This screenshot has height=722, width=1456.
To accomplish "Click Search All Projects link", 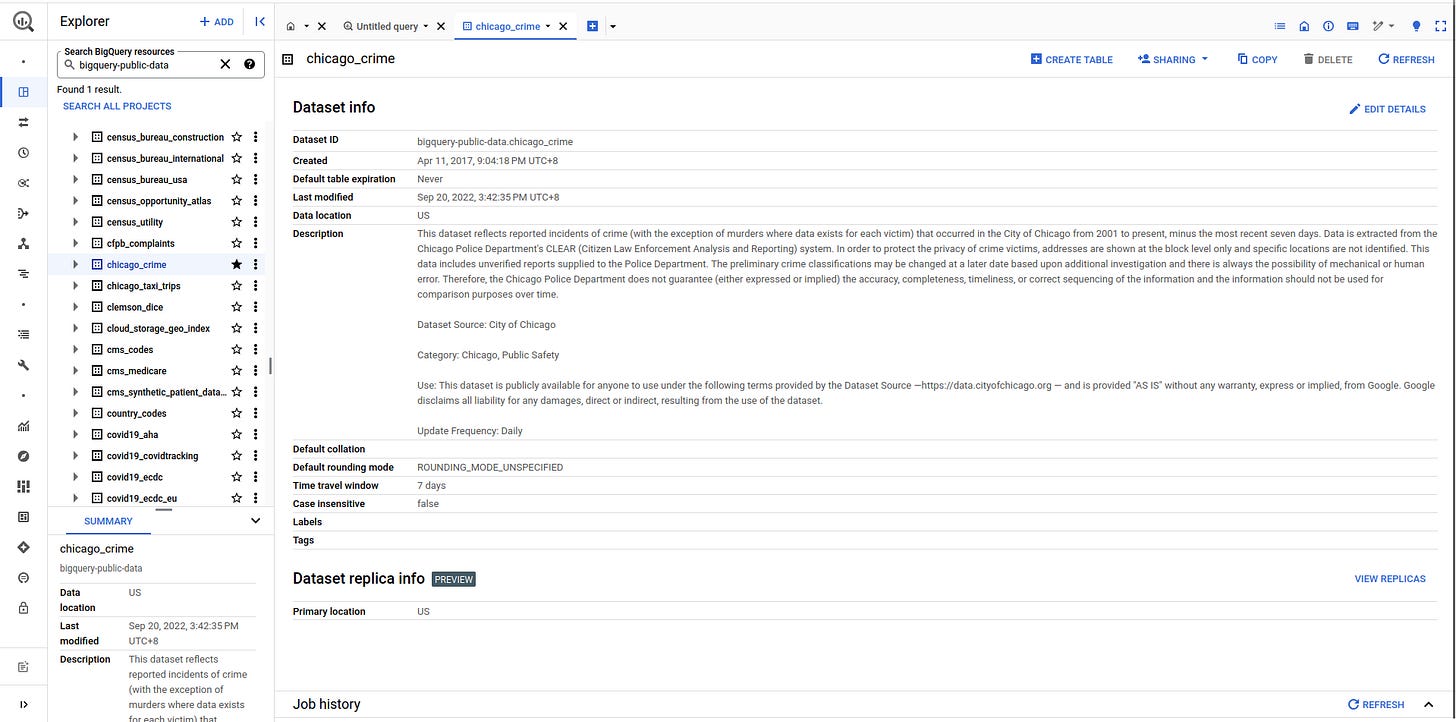I will click(x=117, y=106).
